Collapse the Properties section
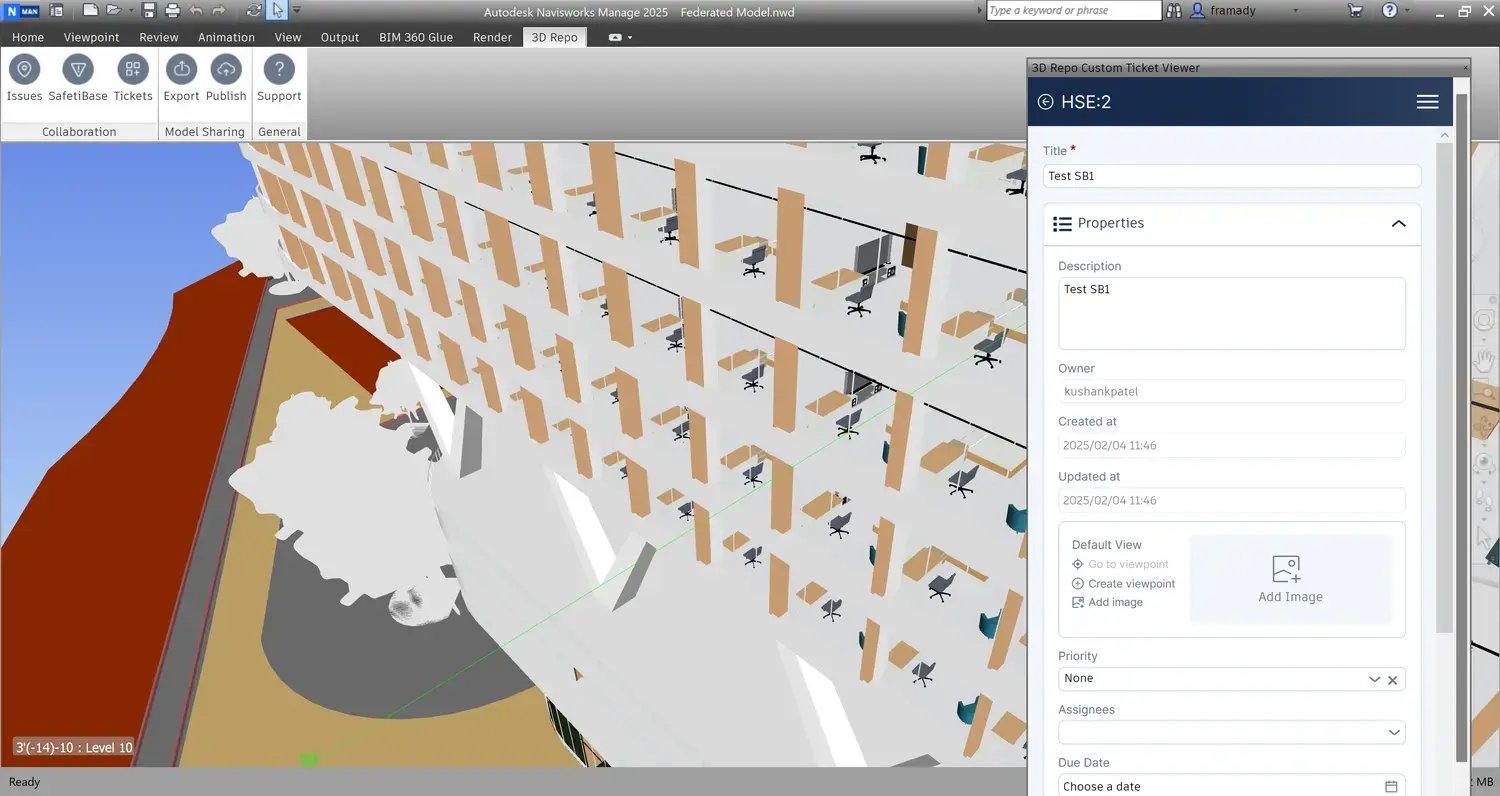 point(1399,223)
